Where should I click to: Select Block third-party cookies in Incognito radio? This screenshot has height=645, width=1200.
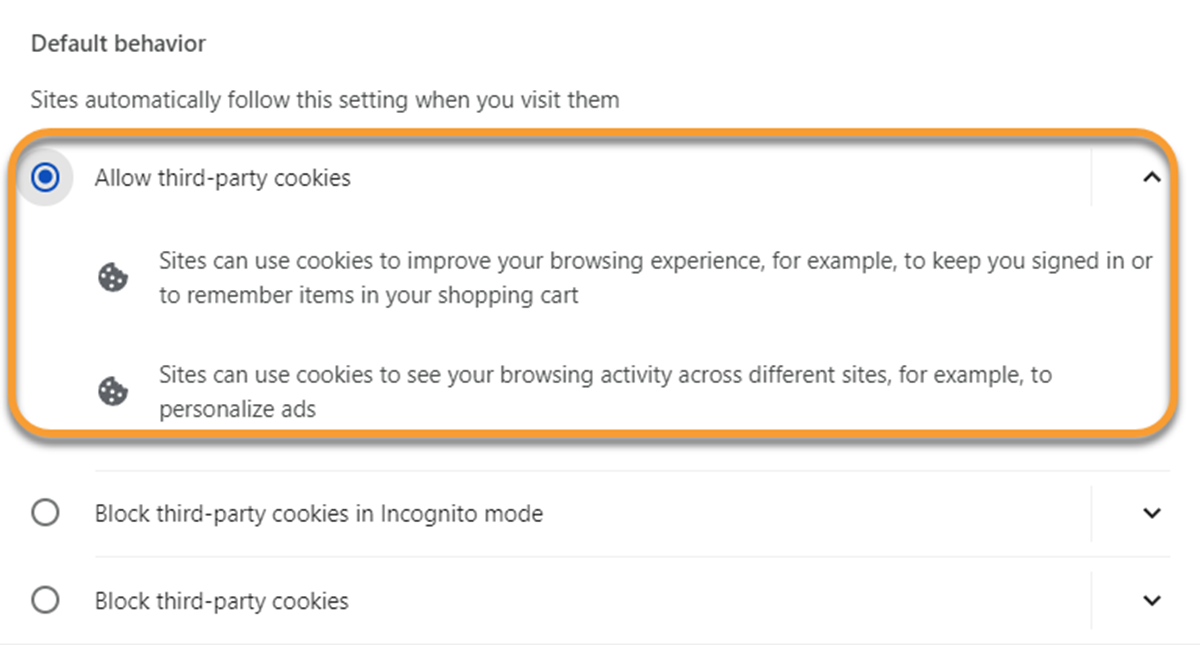[45, 513]
